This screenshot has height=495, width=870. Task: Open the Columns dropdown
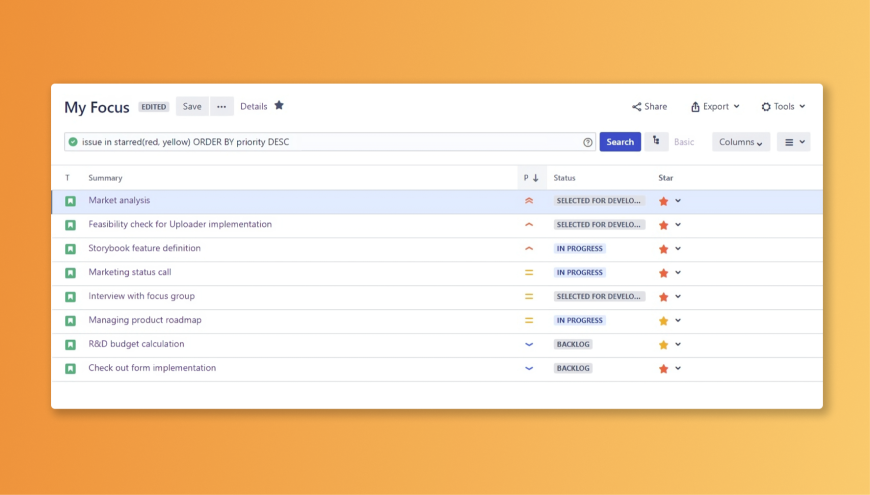click(x=741, y=142)
